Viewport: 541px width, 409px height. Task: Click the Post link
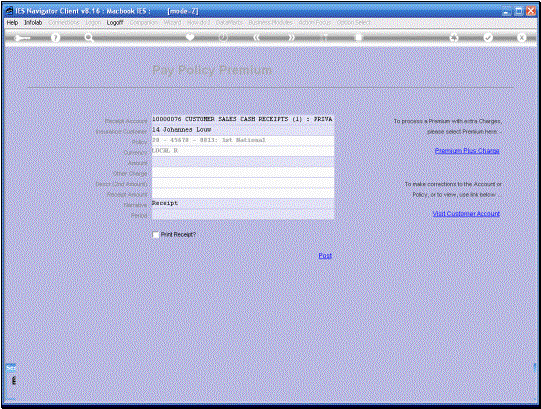pyautogui.click(x=325, y=255)
